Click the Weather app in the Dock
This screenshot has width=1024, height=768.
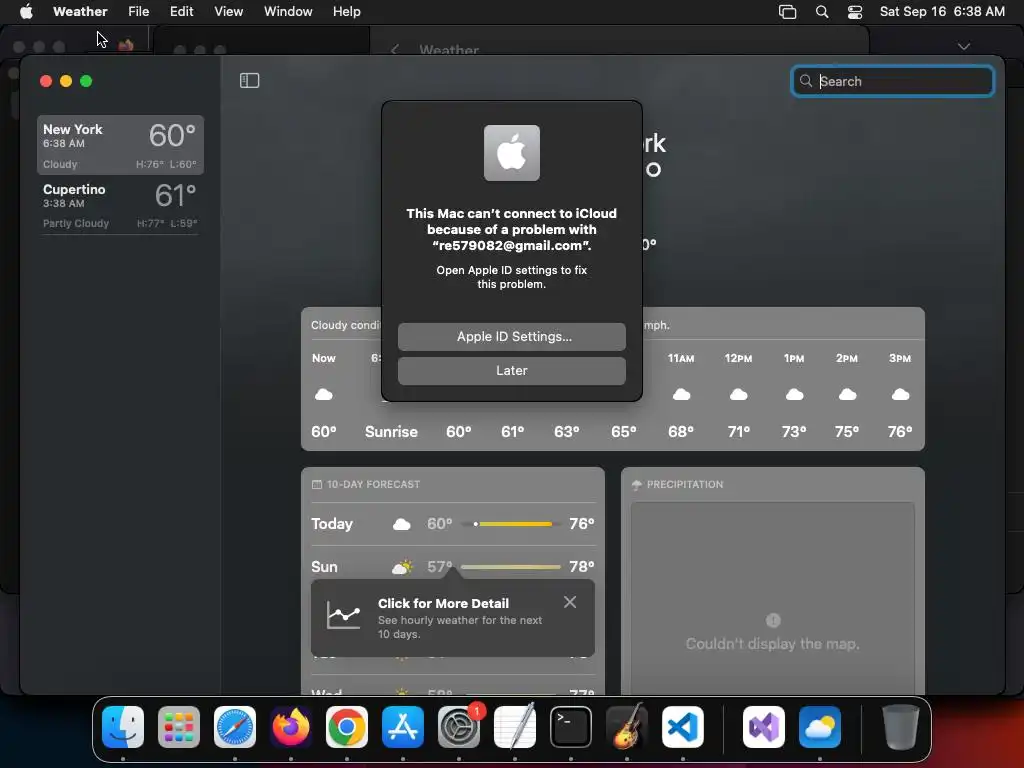[820, 727]
